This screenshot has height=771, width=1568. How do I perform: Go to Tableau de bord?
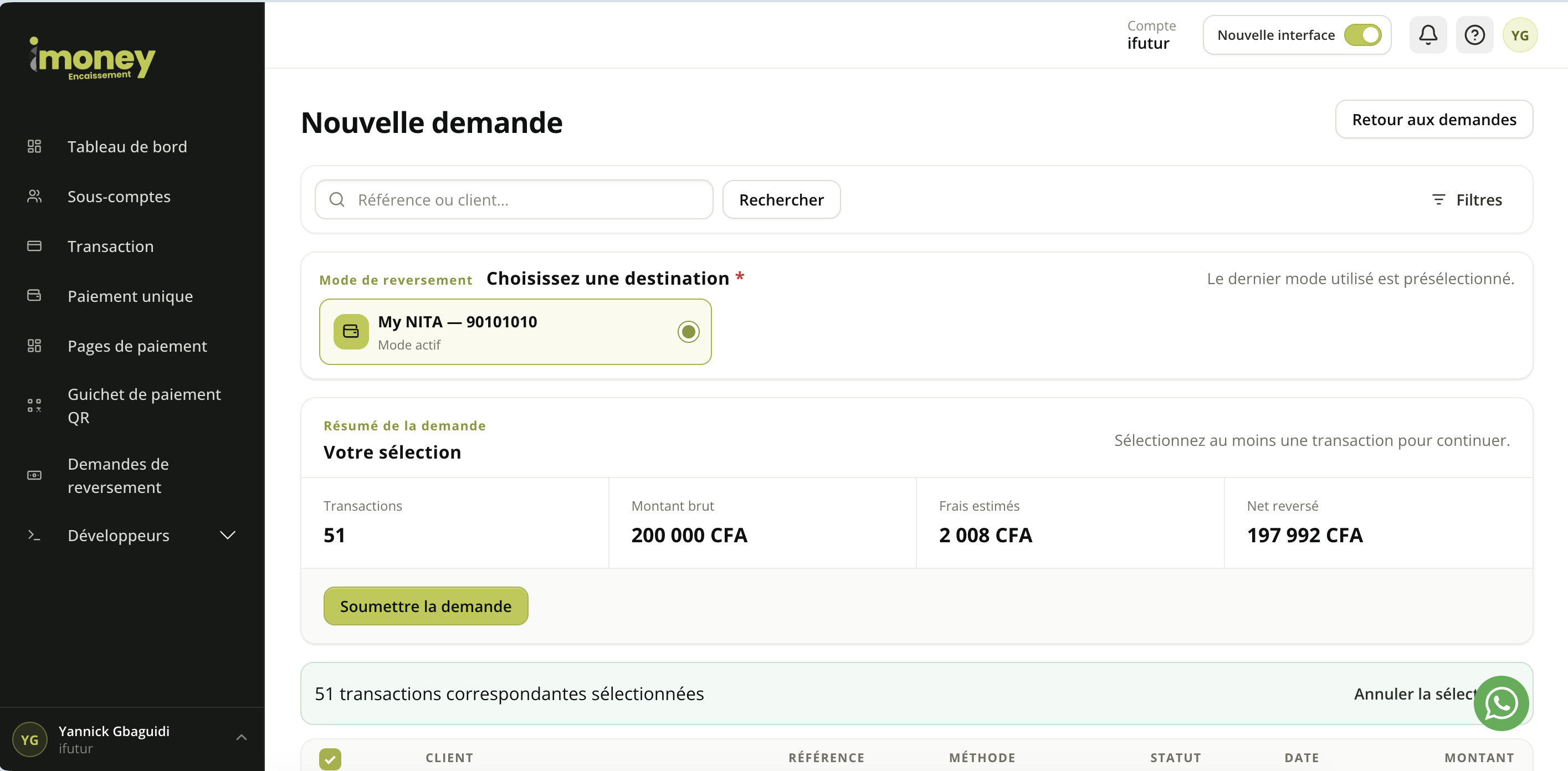127,146
